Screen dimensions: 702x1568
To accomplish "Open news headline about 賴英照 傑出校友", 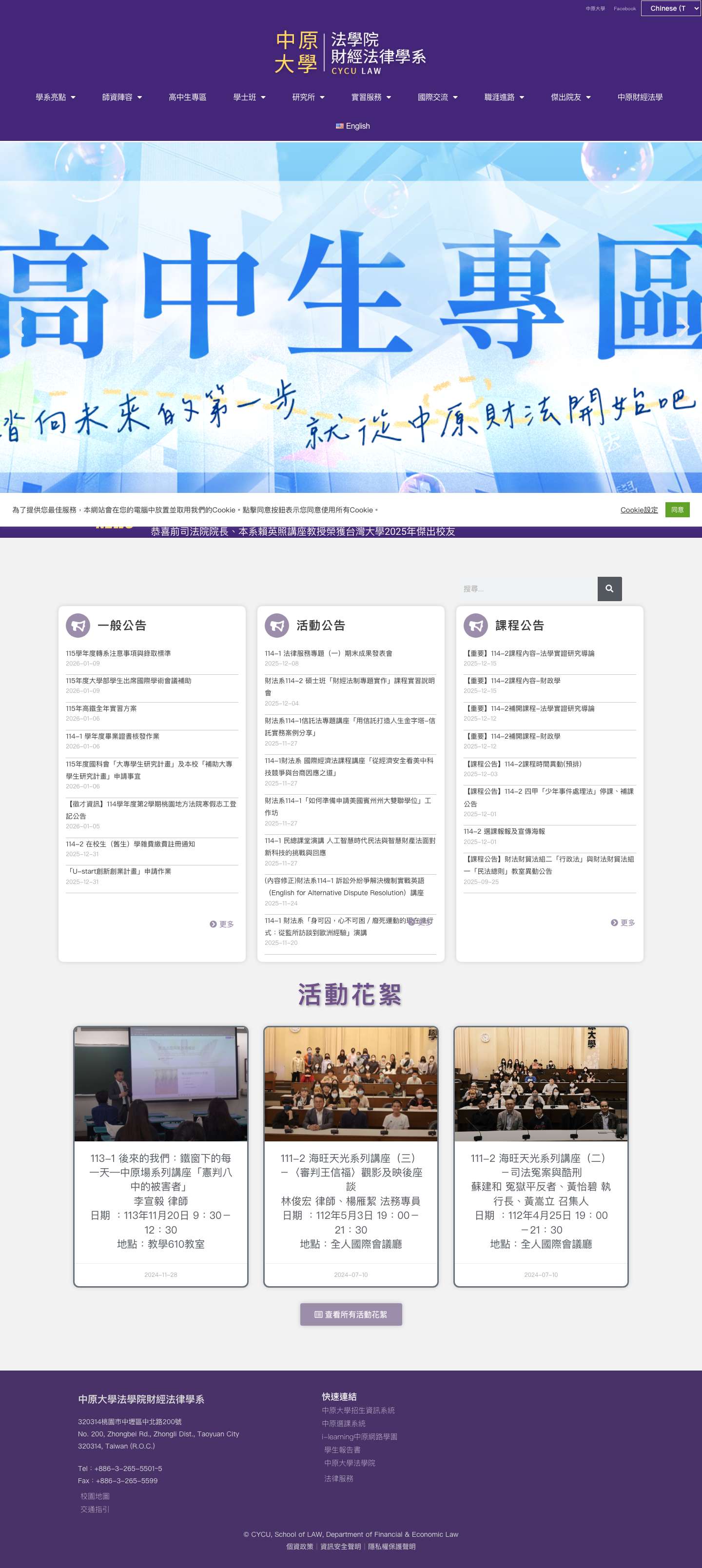I will pos(303,531).
